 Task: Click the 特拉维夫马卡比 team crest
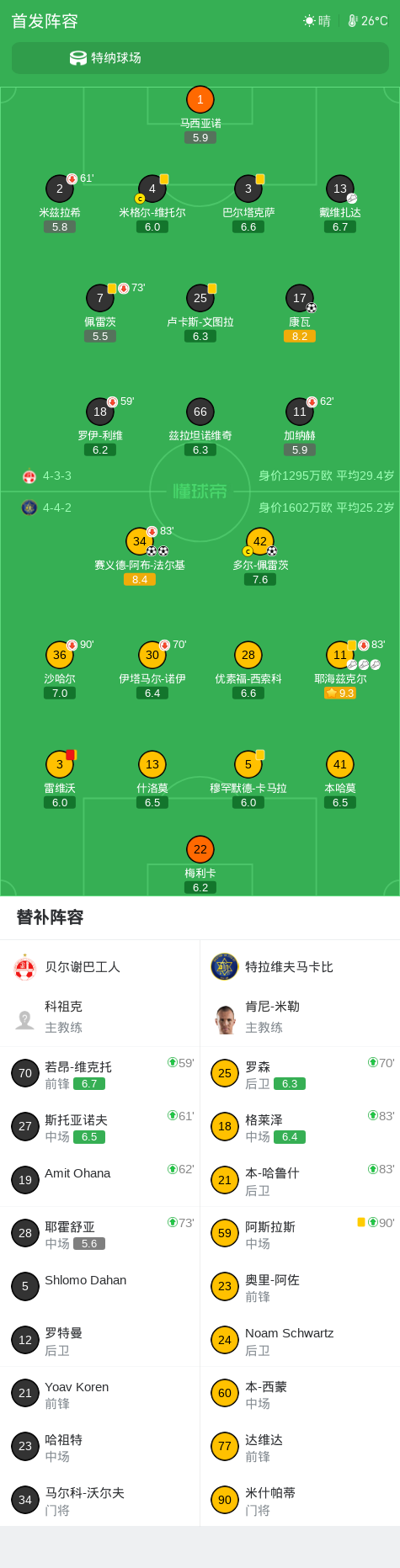pyautogui.click(x=225, y=967)
